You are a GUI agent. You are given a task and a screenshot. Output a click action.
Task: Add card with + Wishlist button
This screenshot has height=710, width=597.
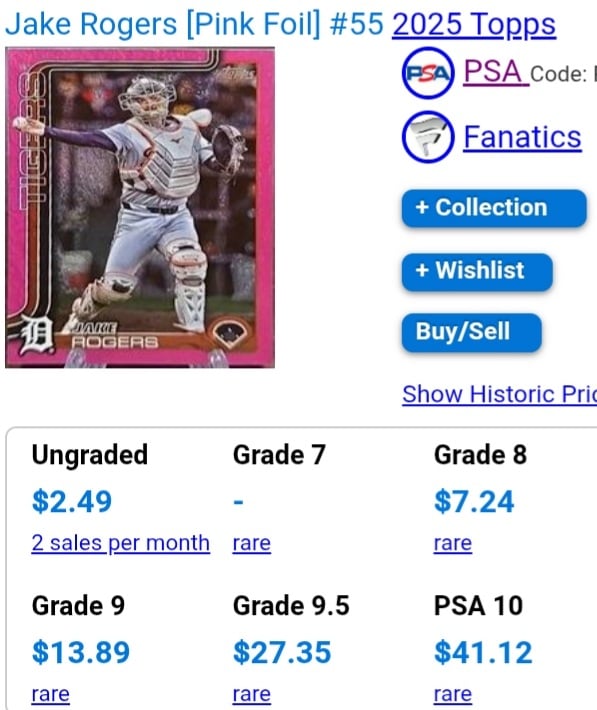pyautogui.click(x=477, y=272)
